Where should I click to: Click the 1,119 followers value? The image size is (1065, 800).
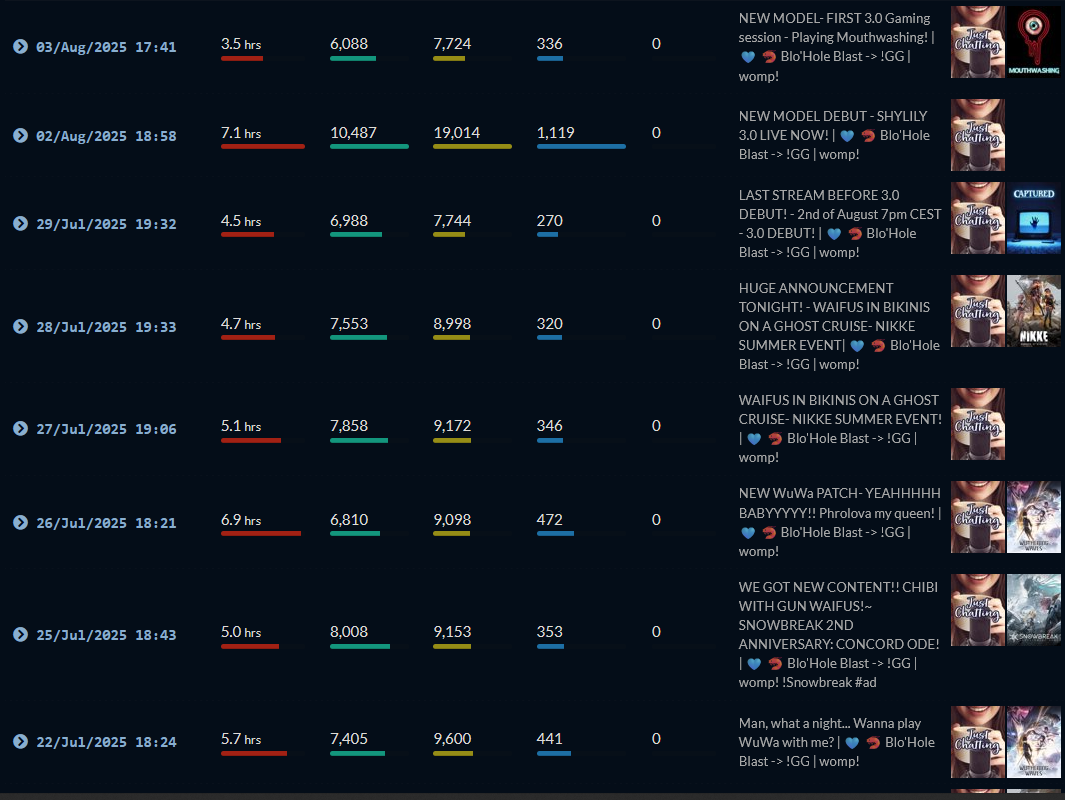[556, 133]
